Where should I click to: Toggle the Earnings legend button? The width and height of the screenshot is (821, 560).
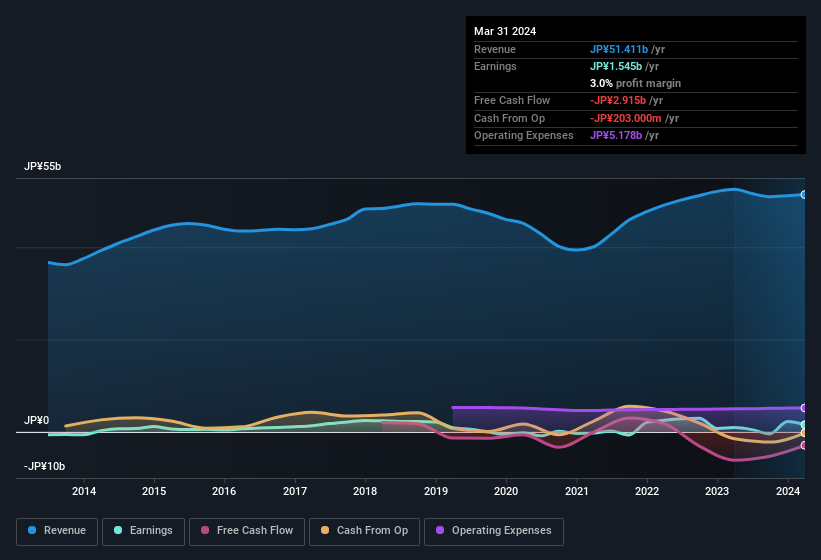point(143,531)
